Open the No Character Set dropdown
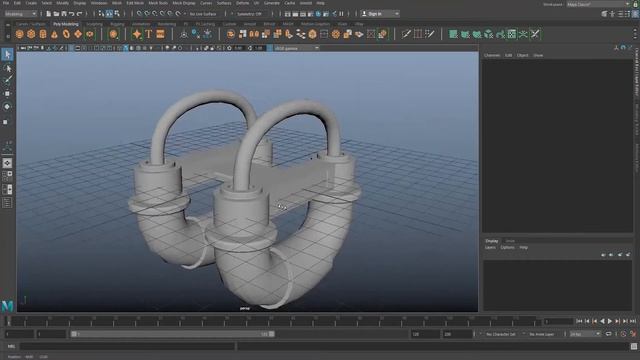This screenshot has width=640, height=360. pyautogui.click(x=501, y=334)
